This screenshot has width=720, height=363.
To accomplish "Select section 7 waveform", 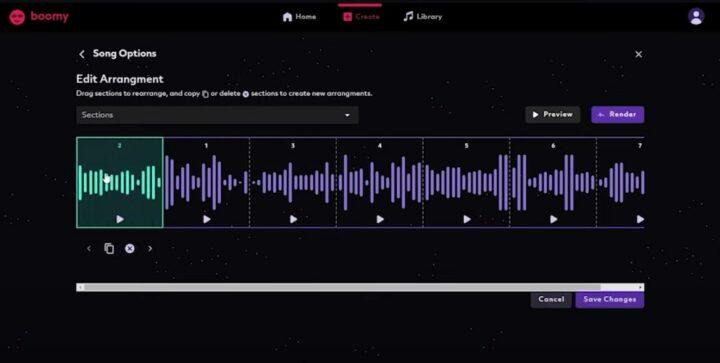I will [621, 182].
